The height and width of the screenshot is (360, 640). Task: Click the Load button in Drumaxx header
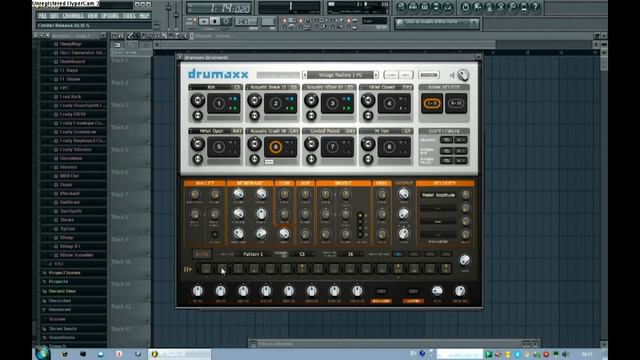click(x=391, y=75)
